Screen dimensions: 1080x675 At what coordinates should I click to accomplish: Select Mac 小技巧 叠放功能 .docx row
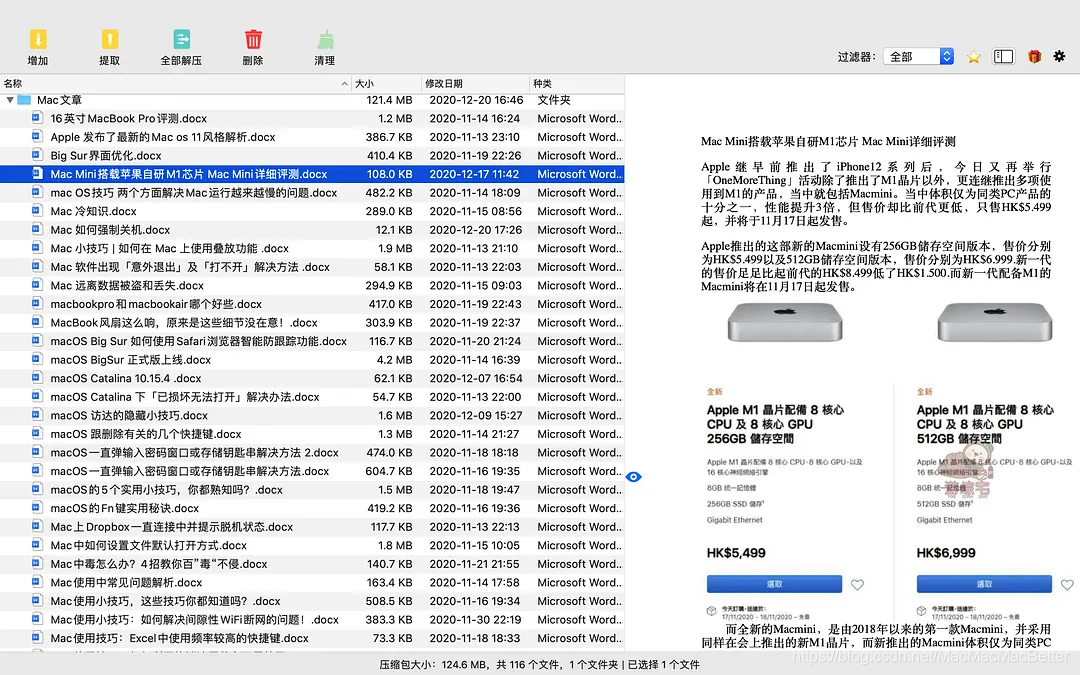click(312, 249)
